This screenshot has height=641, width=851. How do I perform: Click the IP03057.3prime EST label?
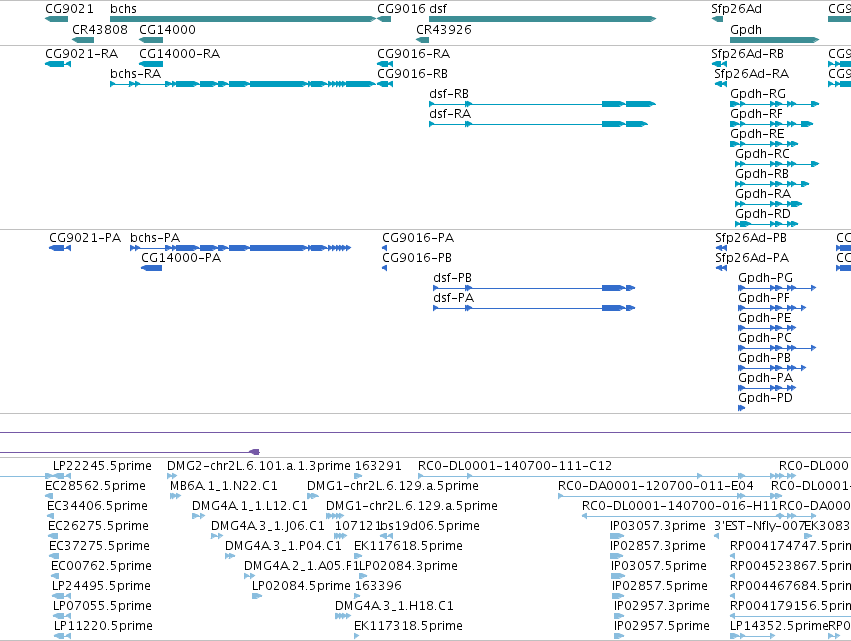(658, 526)
